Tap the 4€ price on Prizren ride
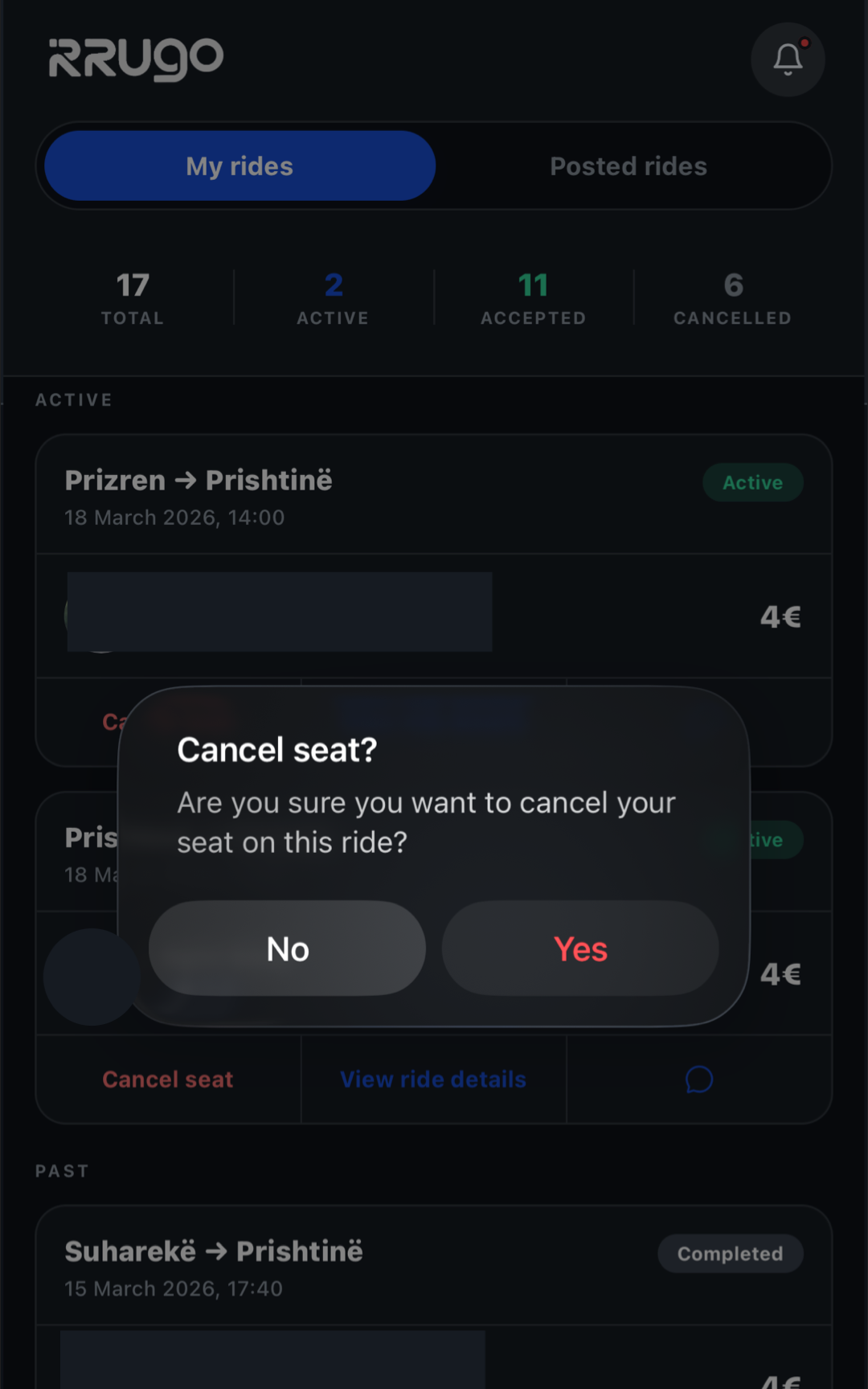 point(780,617)
